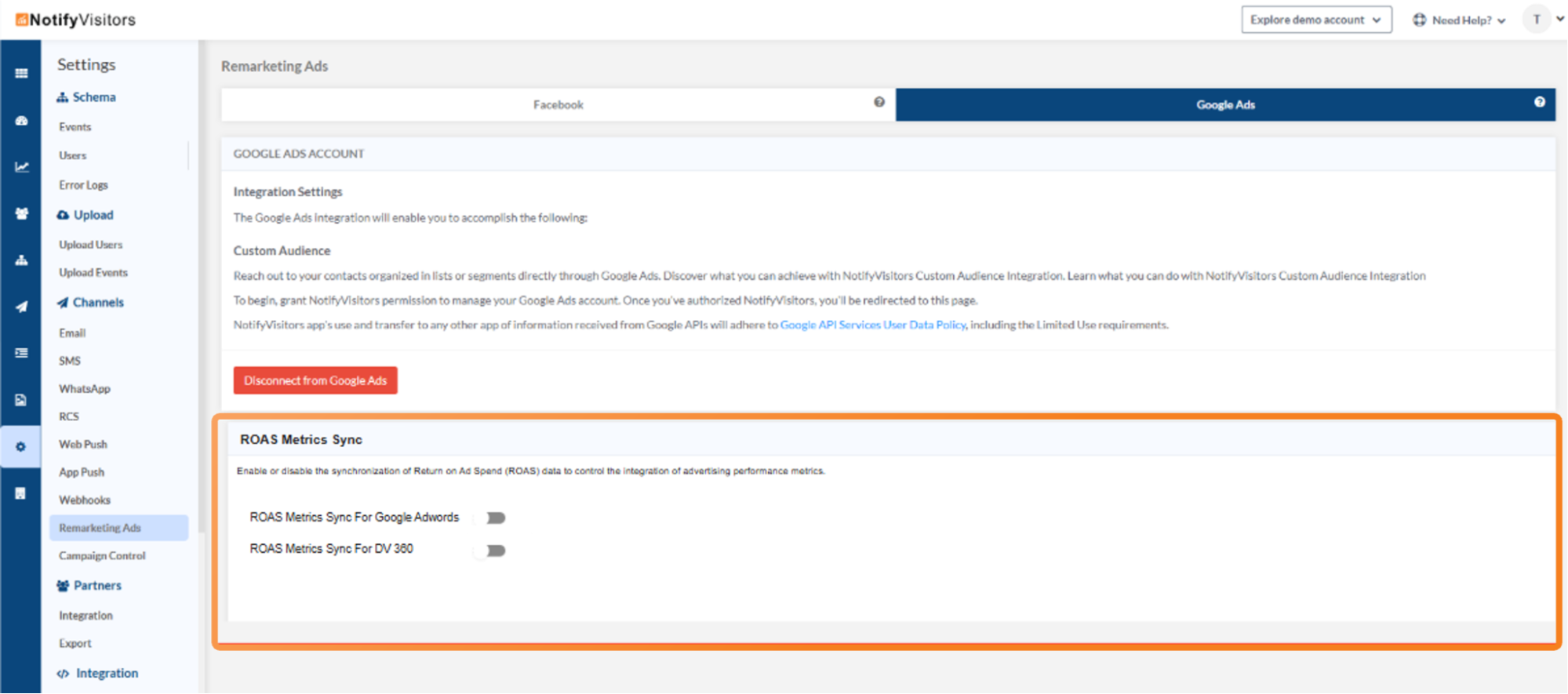Select the Schema section heading
This screenshot has height=694, width=1568.
coord(86,97)
